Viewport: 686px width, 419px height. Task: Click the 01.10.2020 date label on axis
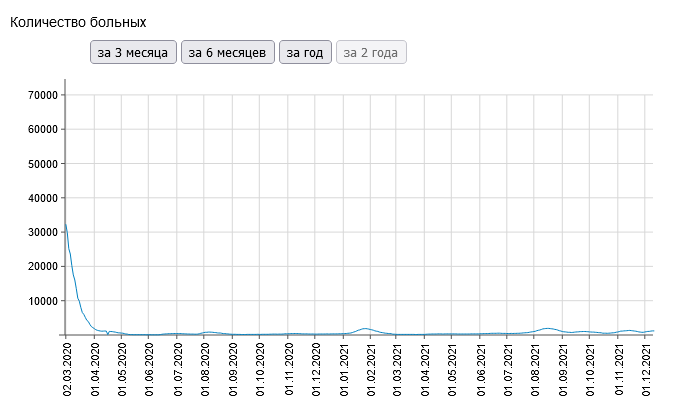click(260, 370)
